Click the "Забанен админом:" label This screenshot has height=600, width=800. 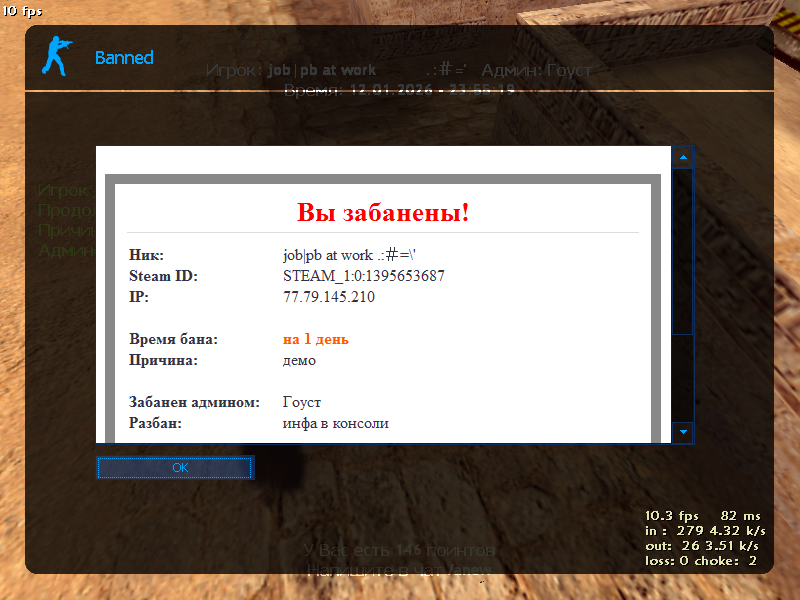coord(194,402)
